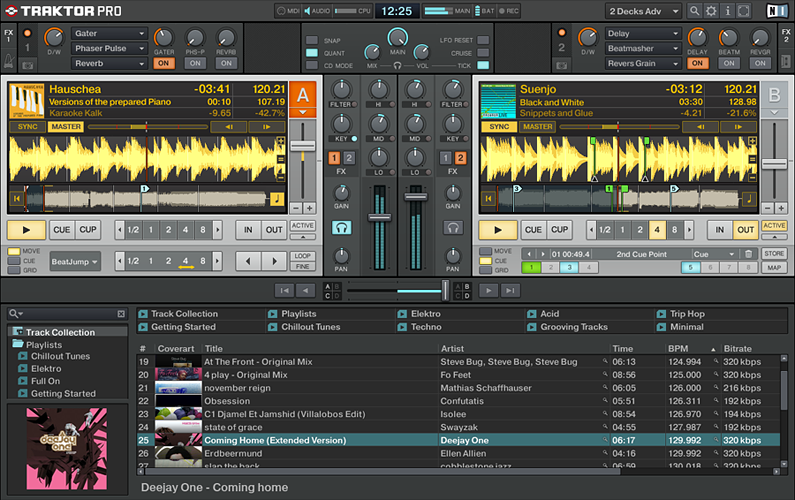The width and height of the screenshot is (795, 500).
Task: Open the Cue type dropdown on Deck B
Action: coord(714,254)
